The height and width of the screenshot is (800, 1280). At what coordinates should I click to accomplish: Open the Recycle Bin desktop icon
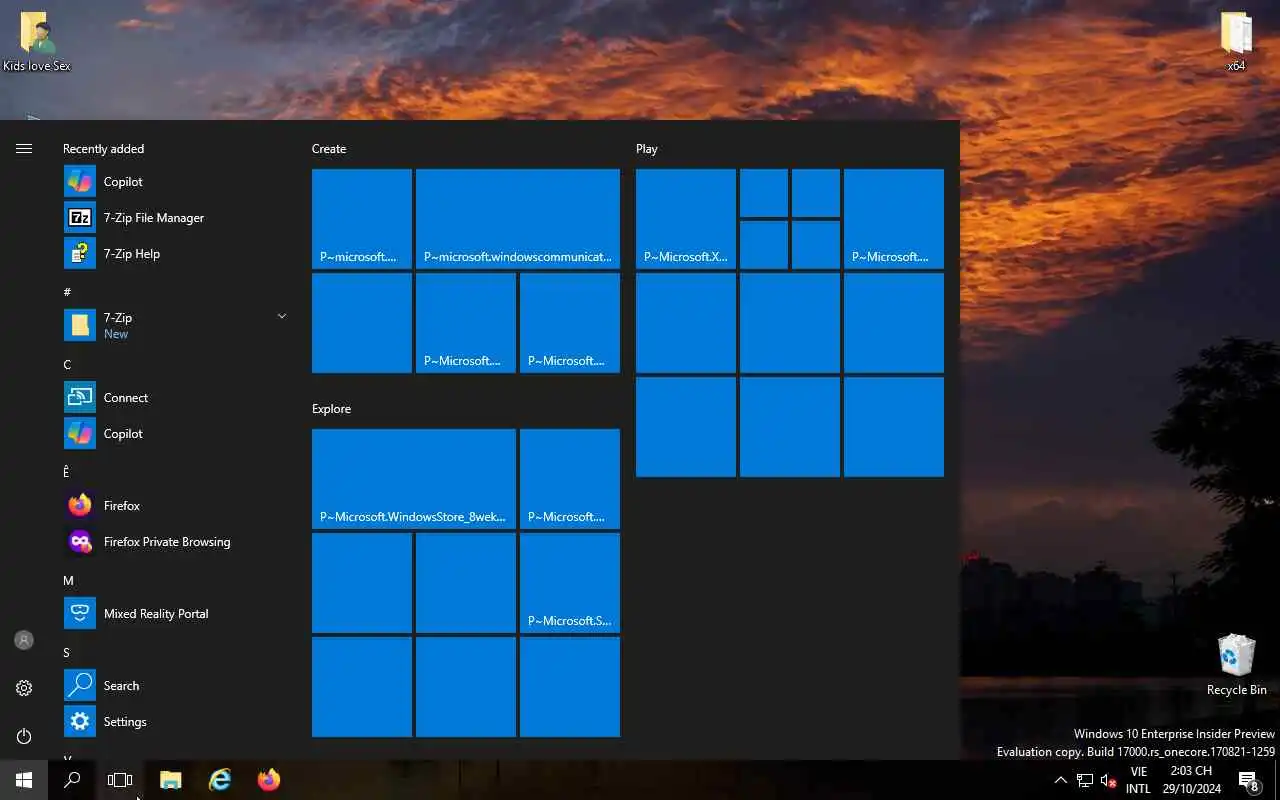coord(1237,664)
